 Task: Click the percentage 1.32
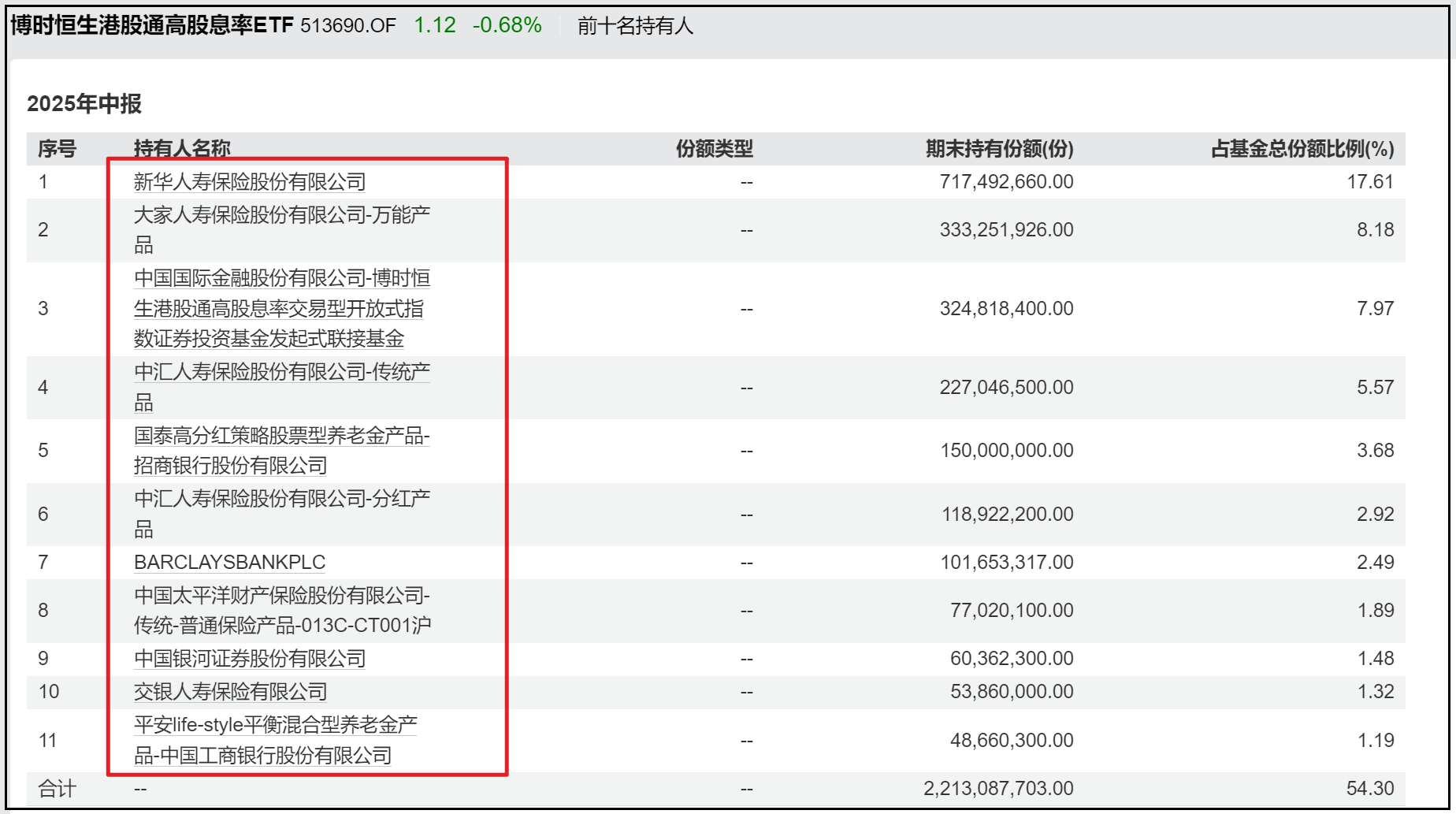tap(1376, 691)
